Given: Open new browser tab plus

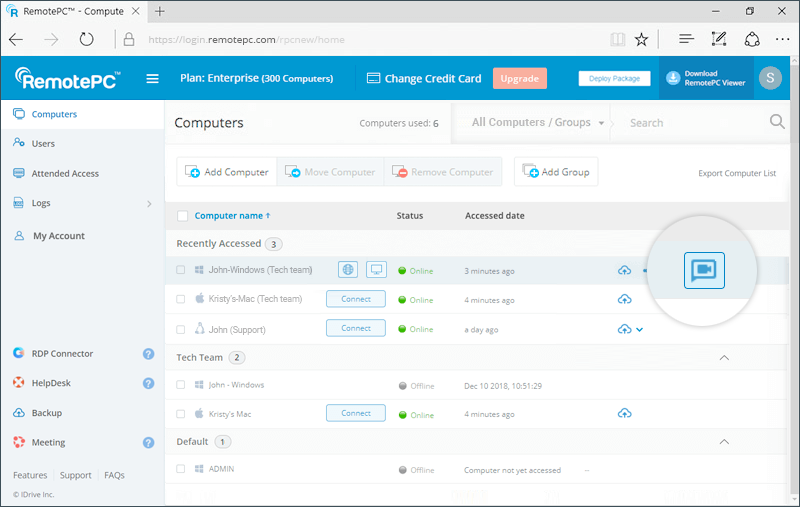Looking at the screenshot, I should click(x=160, y=11).
